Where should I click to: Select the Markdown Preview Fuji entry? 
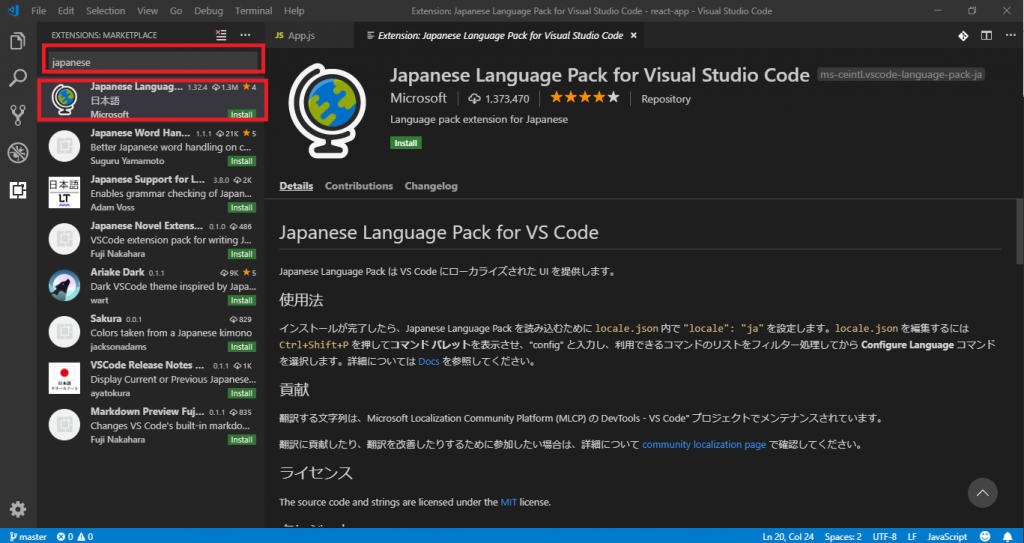click(x=151, y=424)
